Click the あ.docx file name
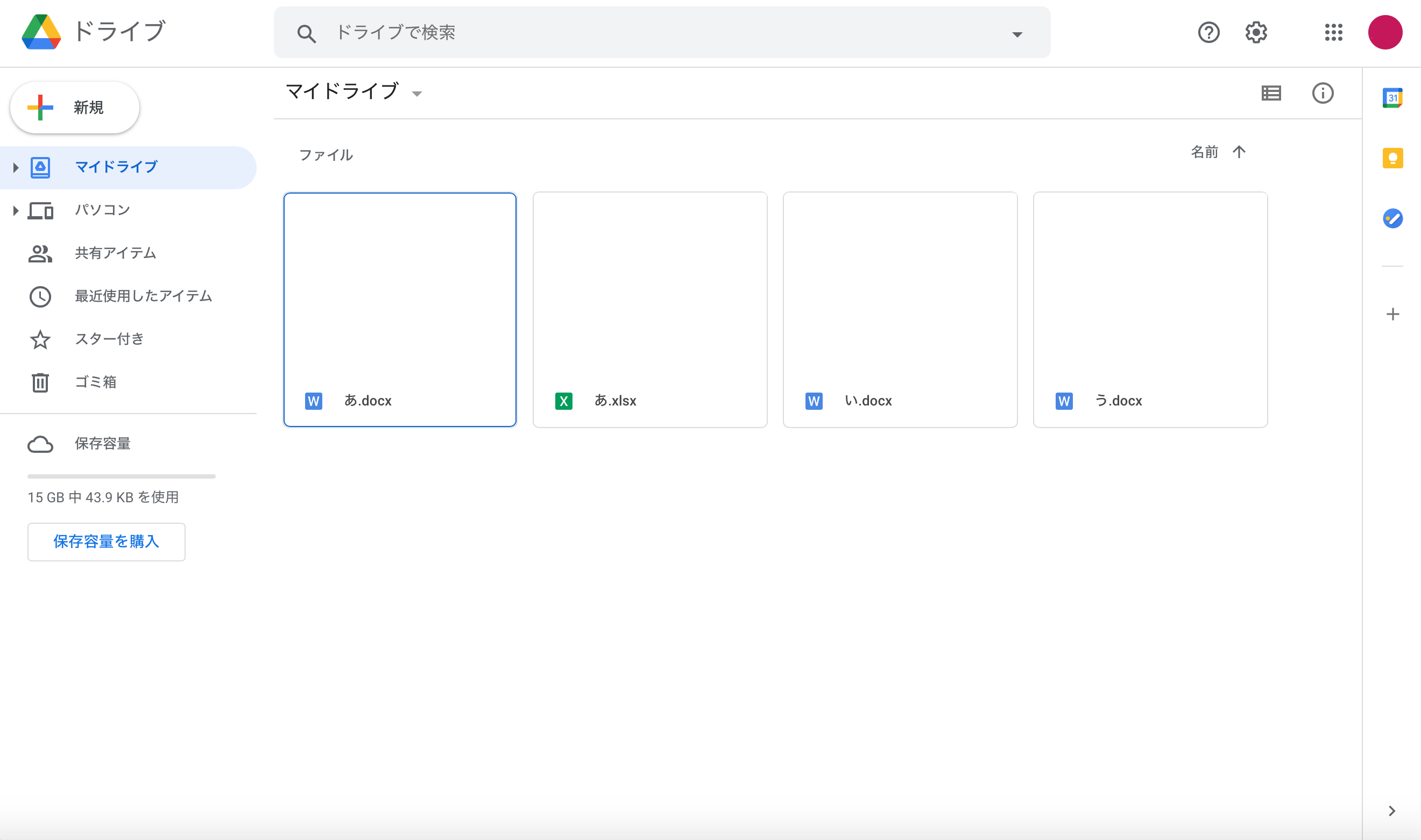Screen dimensions: 1421x840 click(368, 401)
